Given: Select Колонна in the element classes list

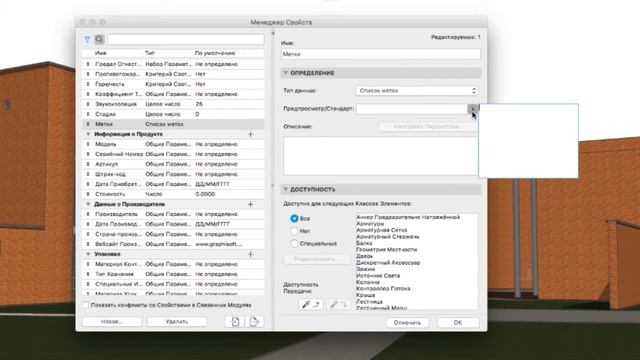Looking at the screenshot, I should (368, 282).
